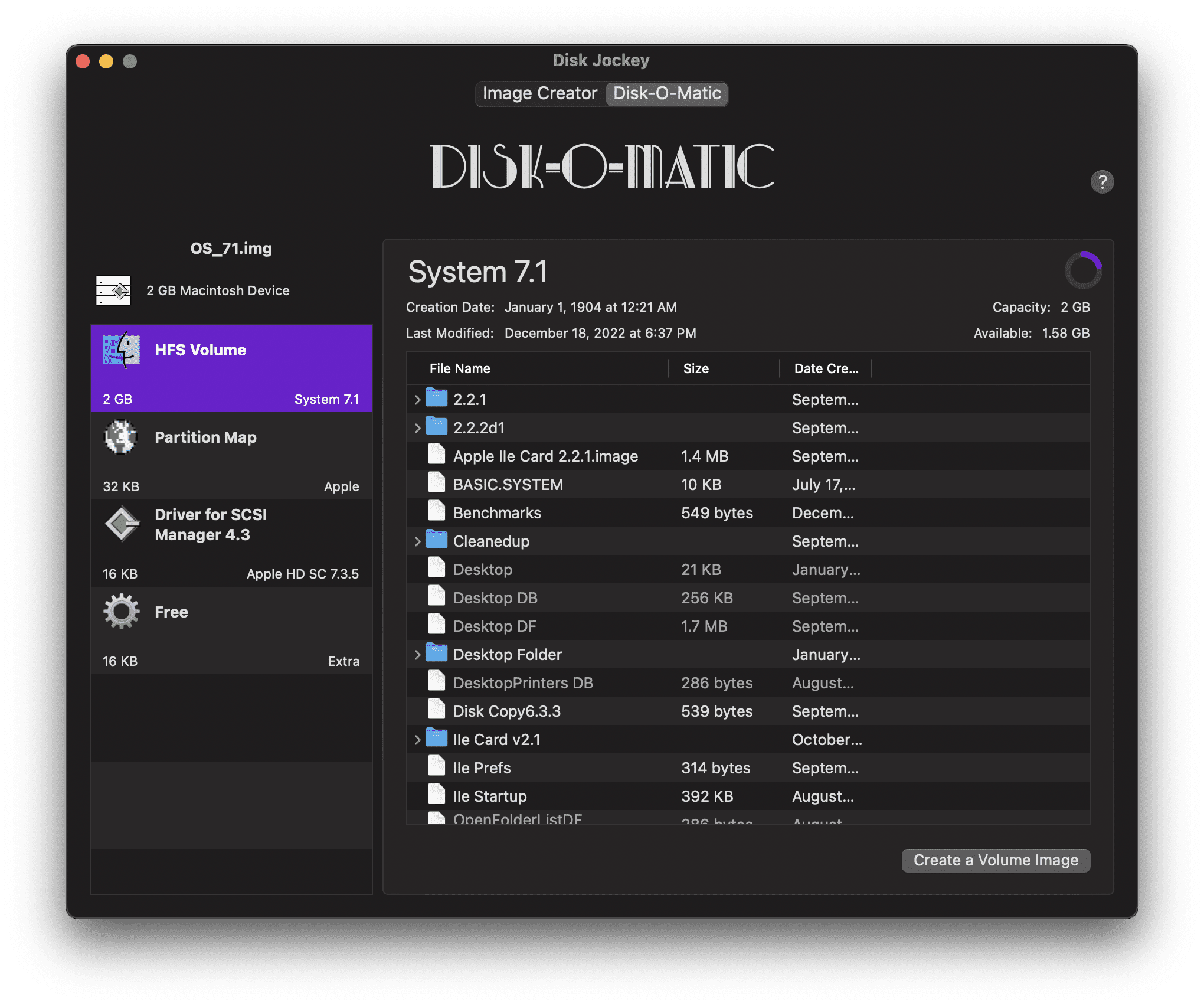Click the 2.2.2d1 folder icon
The width and height of the screenshot is (1204, 1006).
coord(437,426)
